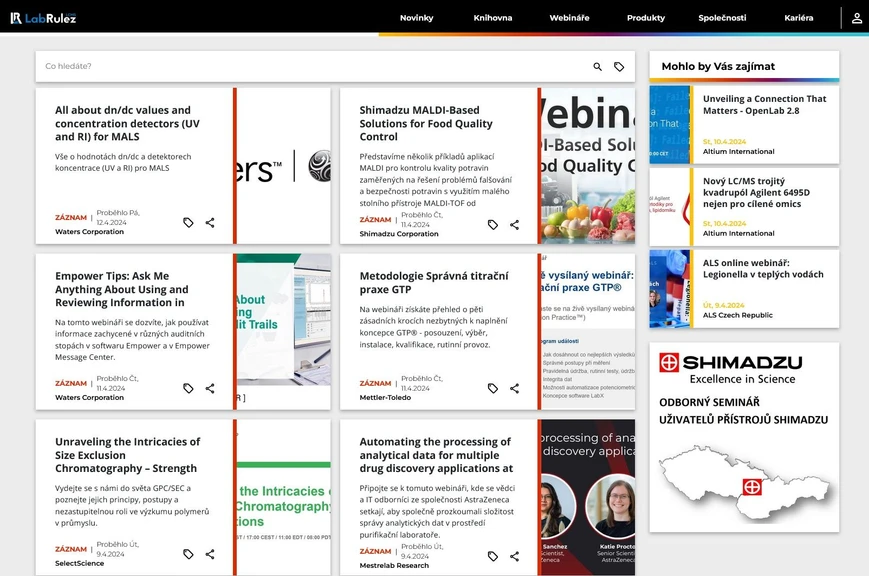869x576 pixels.
Task: Click the Size Exclusion Chromatography green thumbnail
Action: pyautogui.click(x=284, y=497)
